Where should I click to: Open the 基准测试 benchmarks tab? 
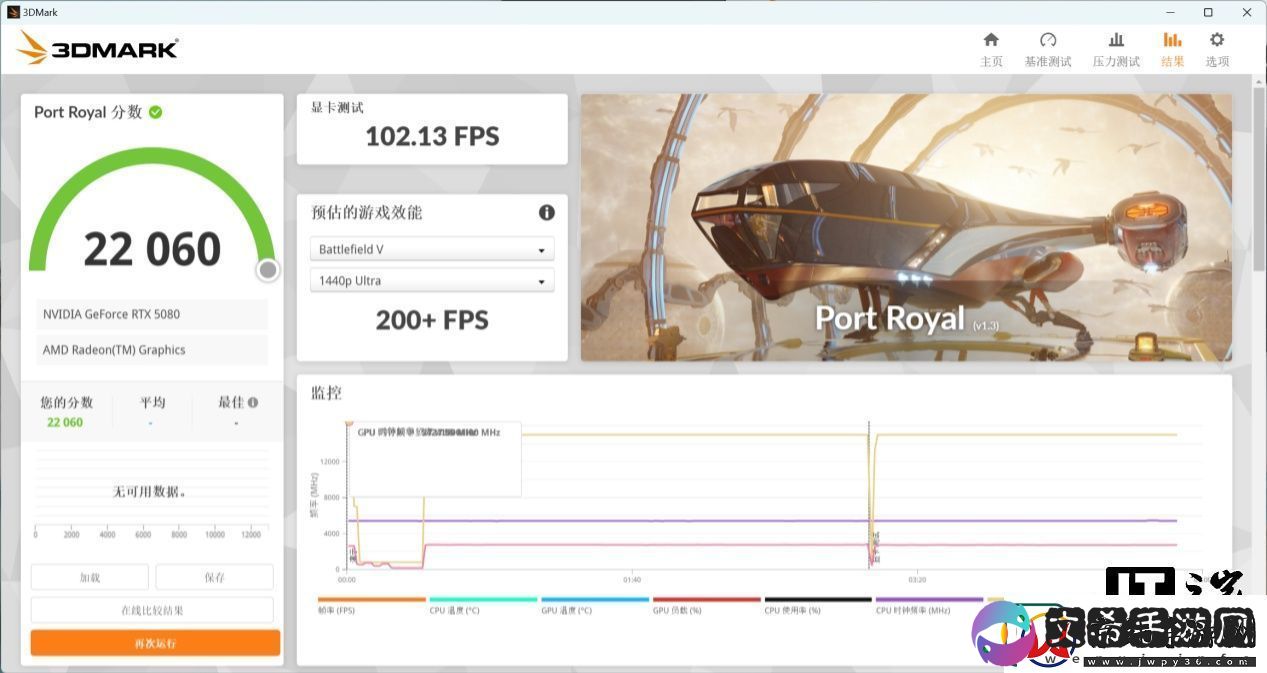[1048, 49]
